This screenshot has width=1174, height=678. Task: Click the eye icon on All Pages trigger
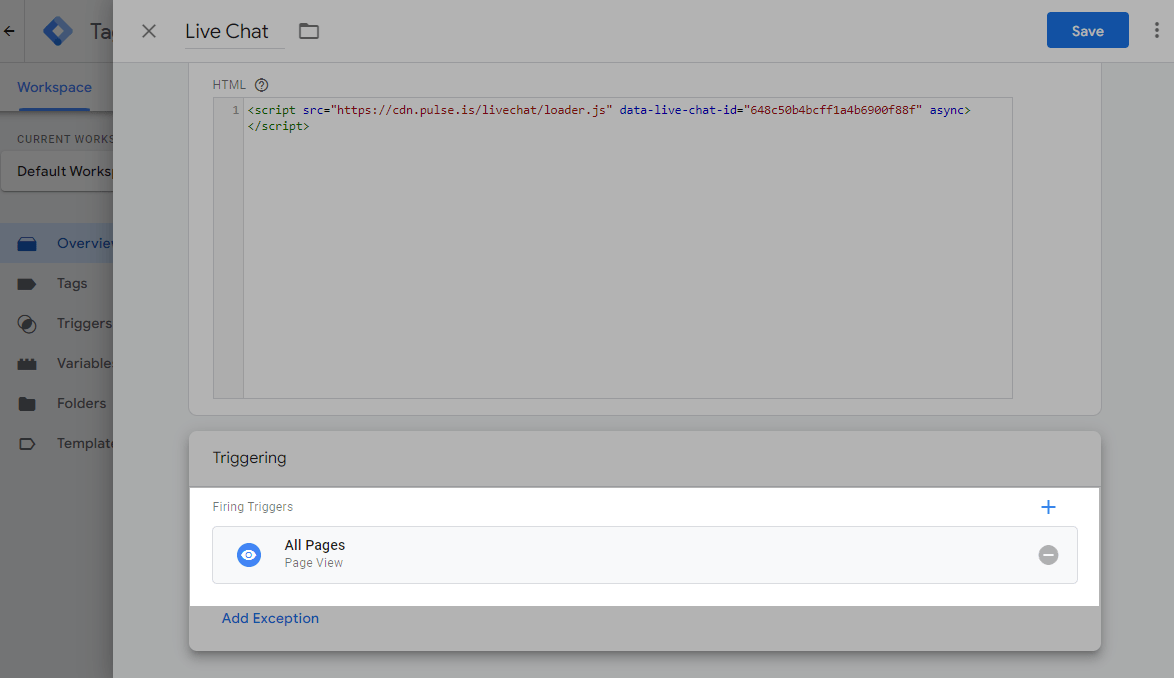point(248,555)
